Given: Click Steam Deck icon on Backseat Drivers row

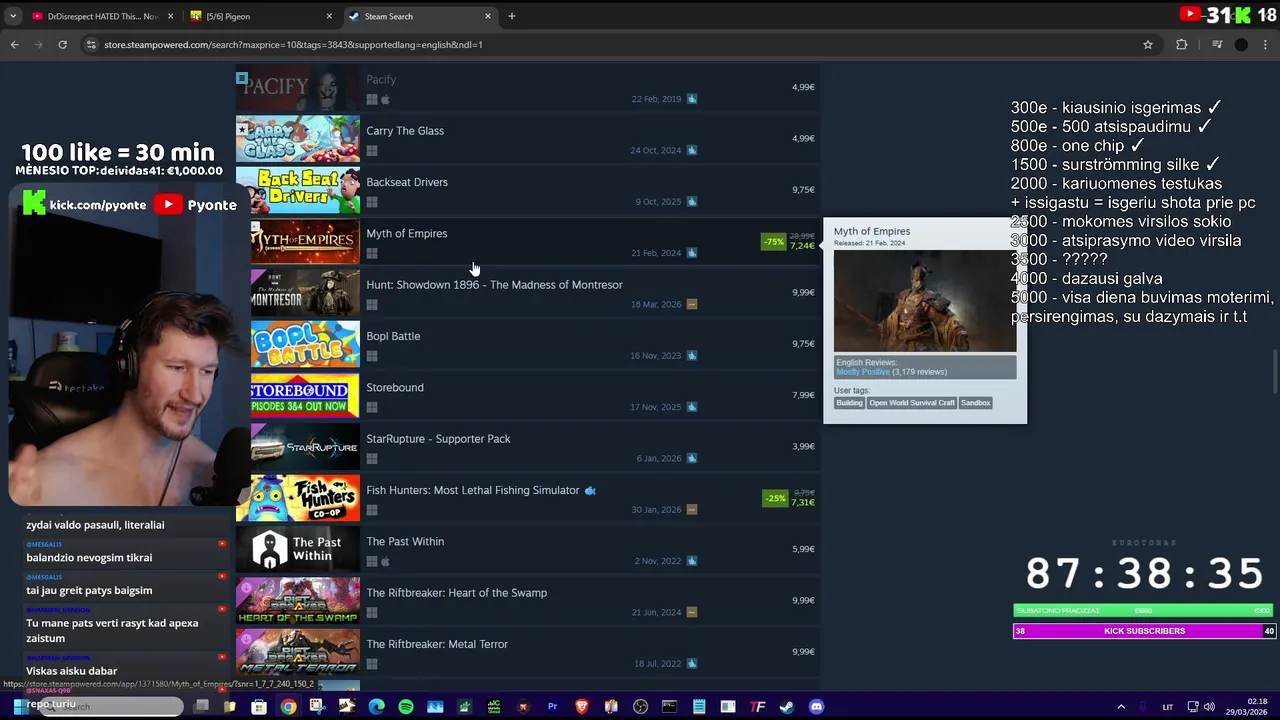Looking at the screenshot, I should (691, 202).
